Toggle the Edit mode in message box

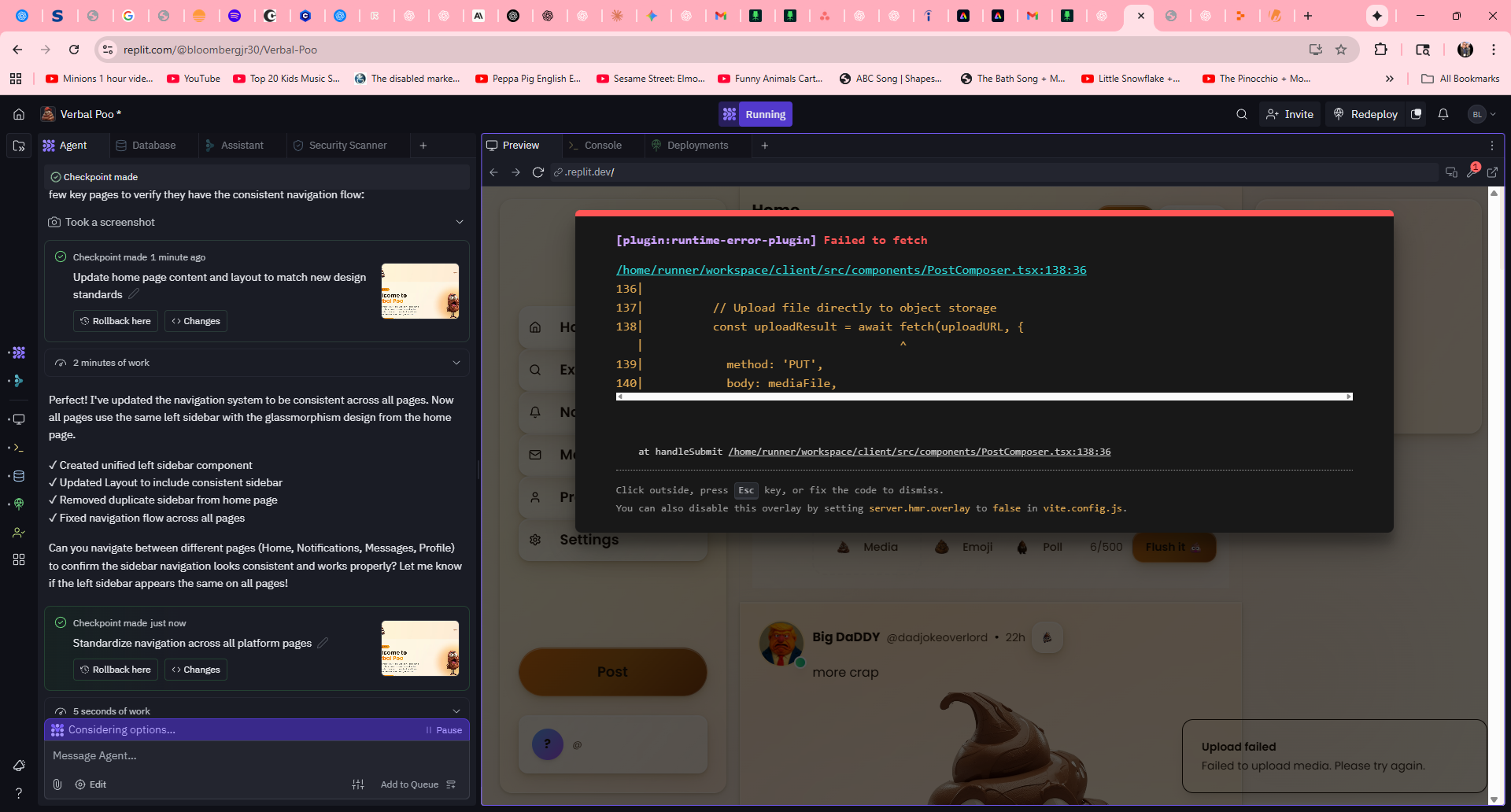tap(91, 784)
